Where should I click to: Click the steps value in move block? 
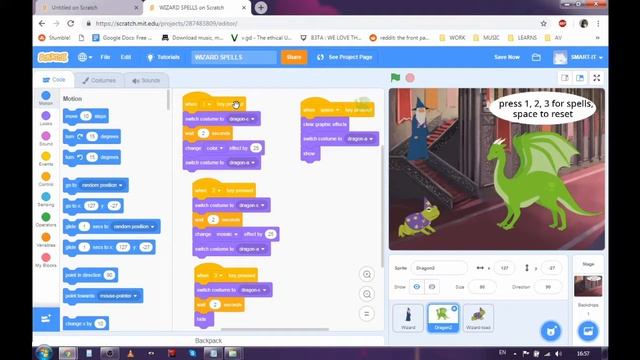pos(86,116)
